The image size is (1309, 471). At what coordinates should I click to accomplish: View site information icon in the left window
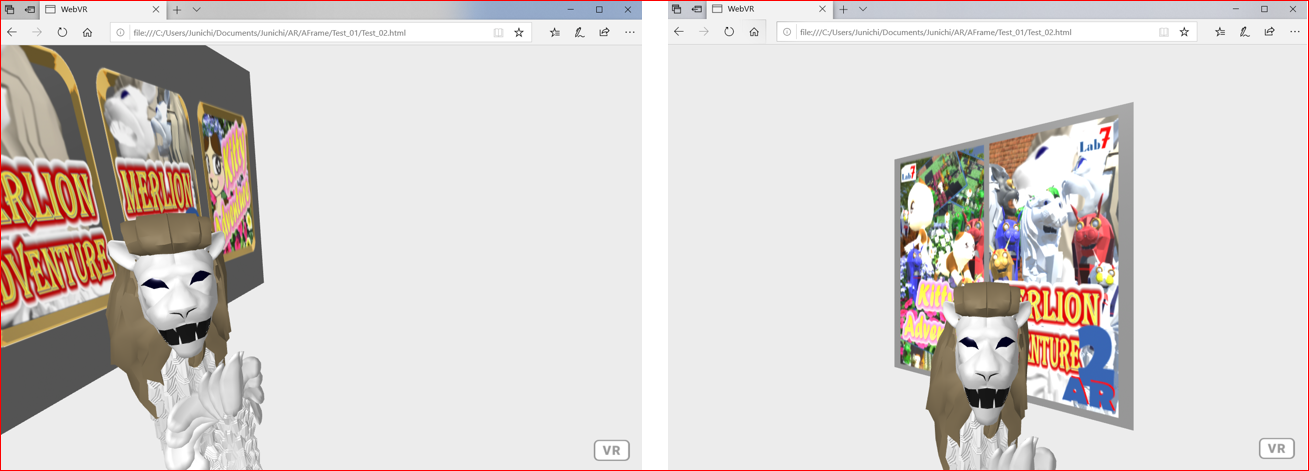tap(121, 33)
